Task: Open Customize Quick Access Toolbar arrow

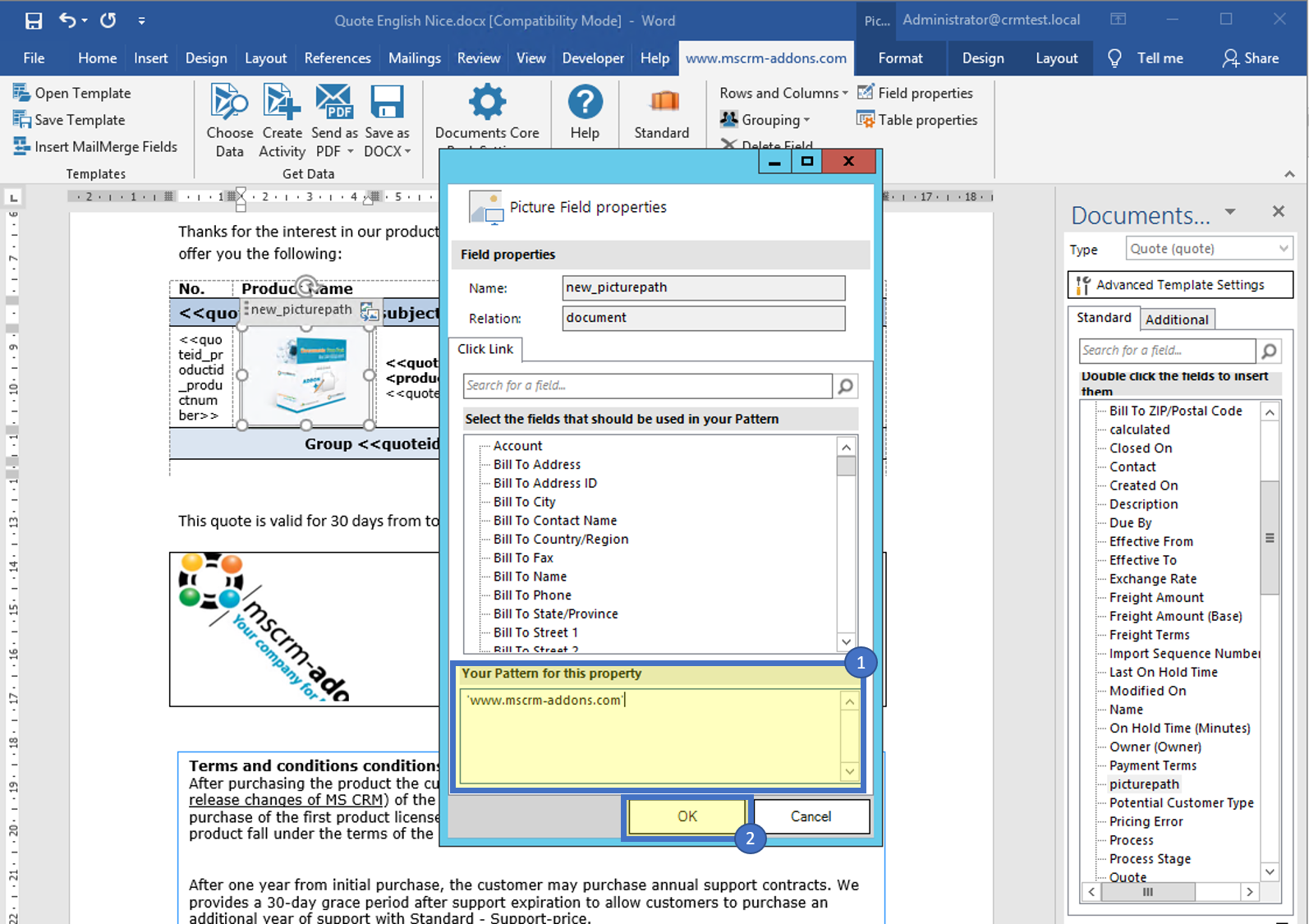Action: [x=141, y=21]
